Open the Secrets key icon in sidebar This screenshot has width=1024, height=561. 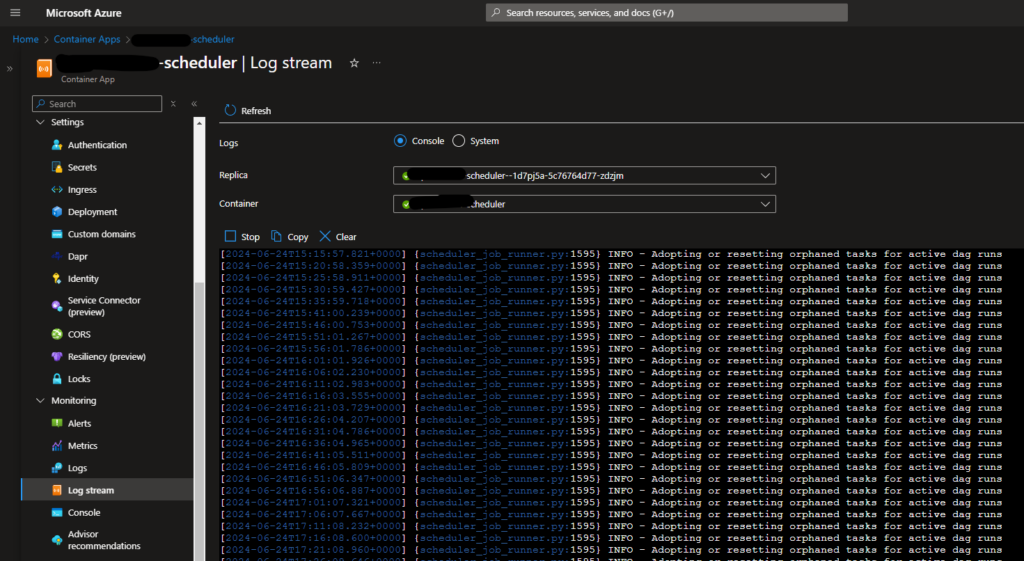[x=58, y=168]
